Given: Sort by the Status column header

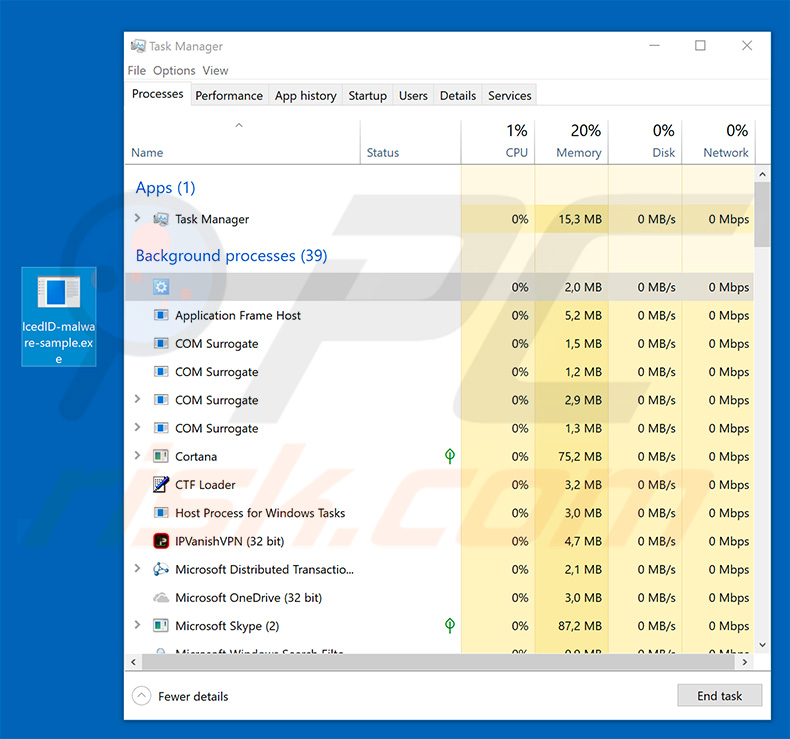Looking at the screenshot, I should coord(383,153).
